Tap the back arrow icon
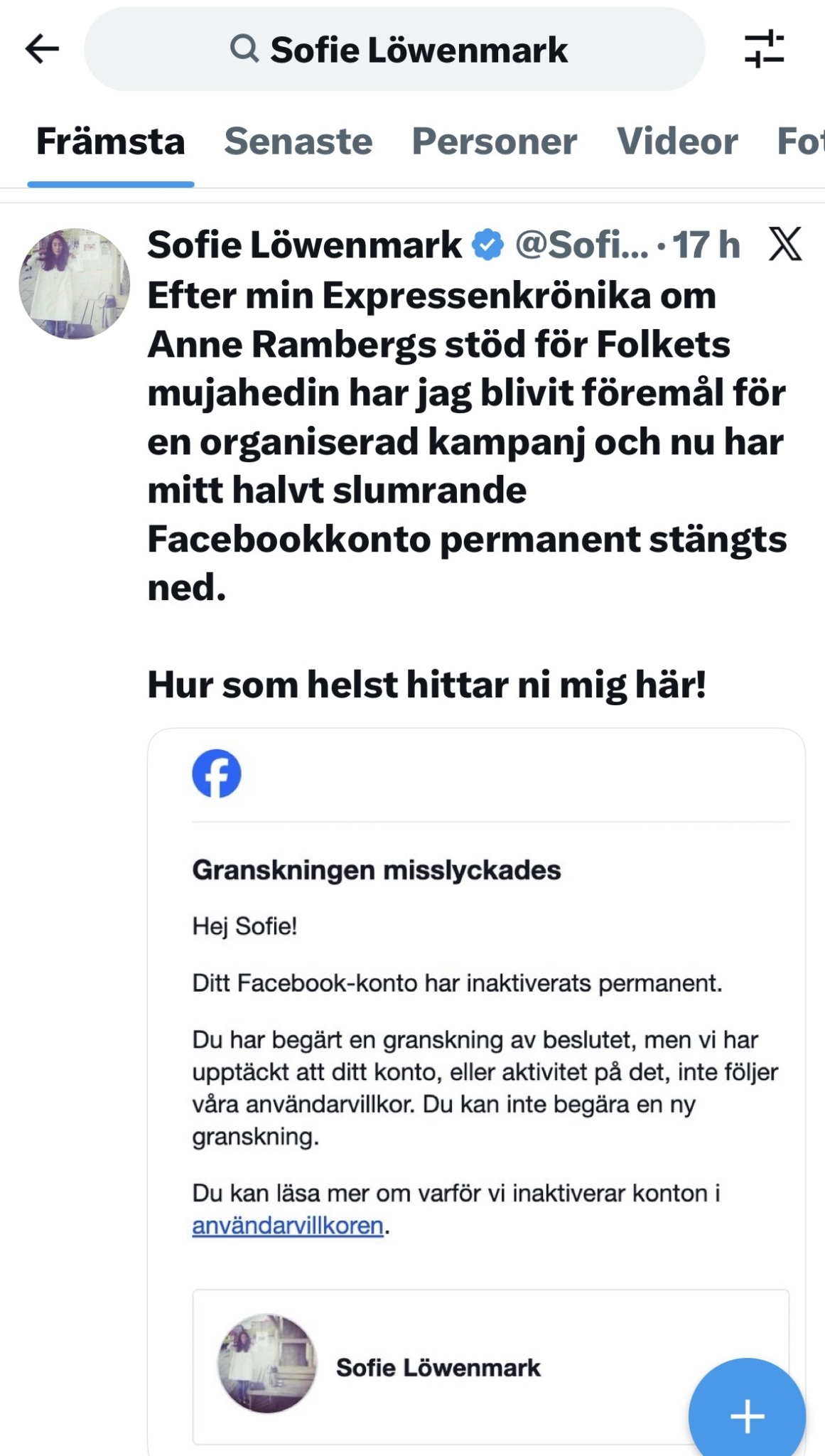The height and width of the screenshot is (1456, 825). (42, 49)
